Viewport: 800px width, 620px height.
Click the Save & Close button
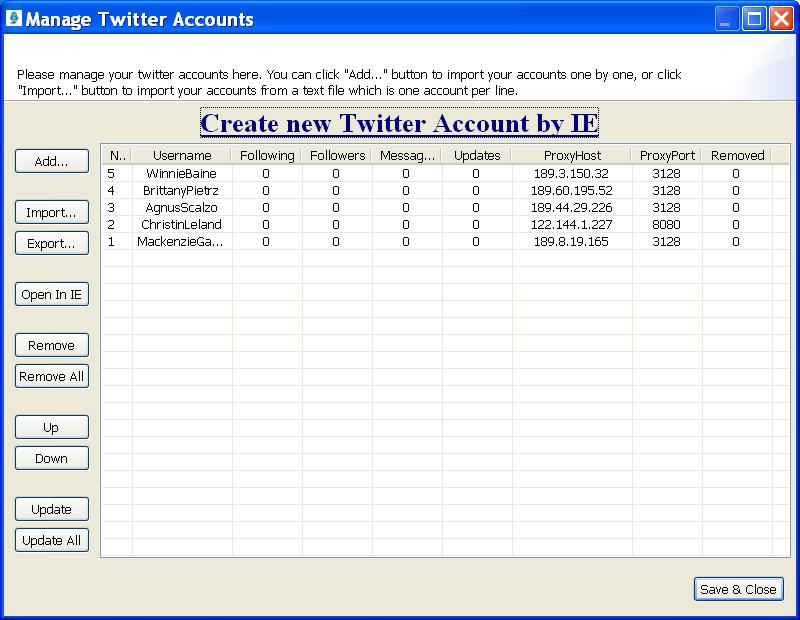[738, 589]
